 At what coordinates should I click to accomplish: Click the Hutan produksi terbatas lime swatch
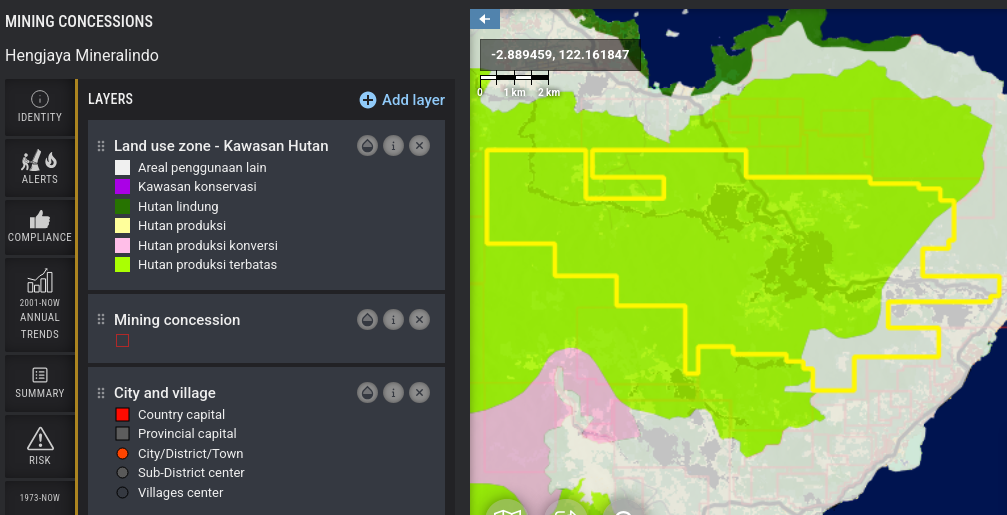pos(123,265)
